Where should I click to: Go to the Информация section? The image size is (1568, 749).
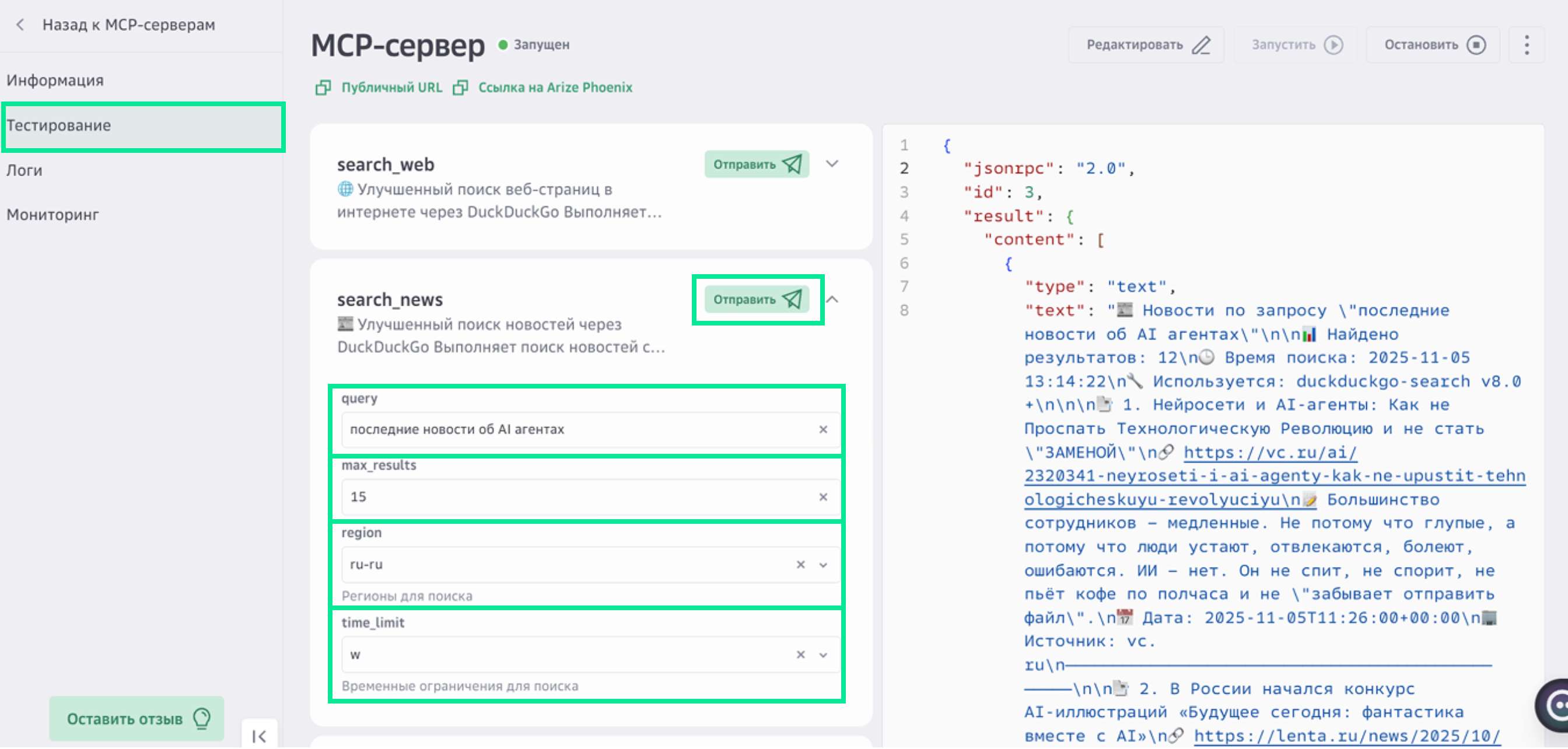tap(55, 80)
